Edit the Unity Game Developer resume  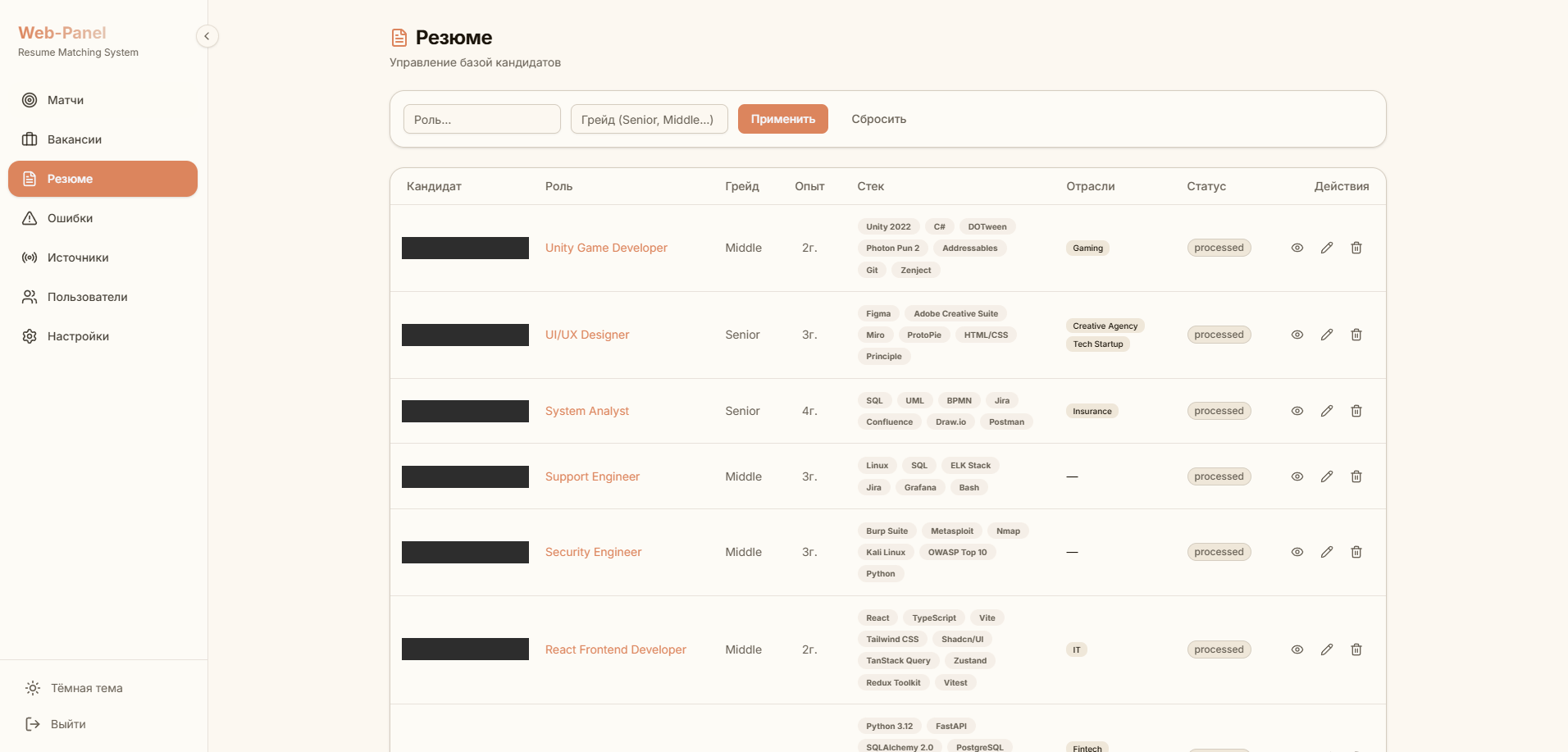point(1327,248)
